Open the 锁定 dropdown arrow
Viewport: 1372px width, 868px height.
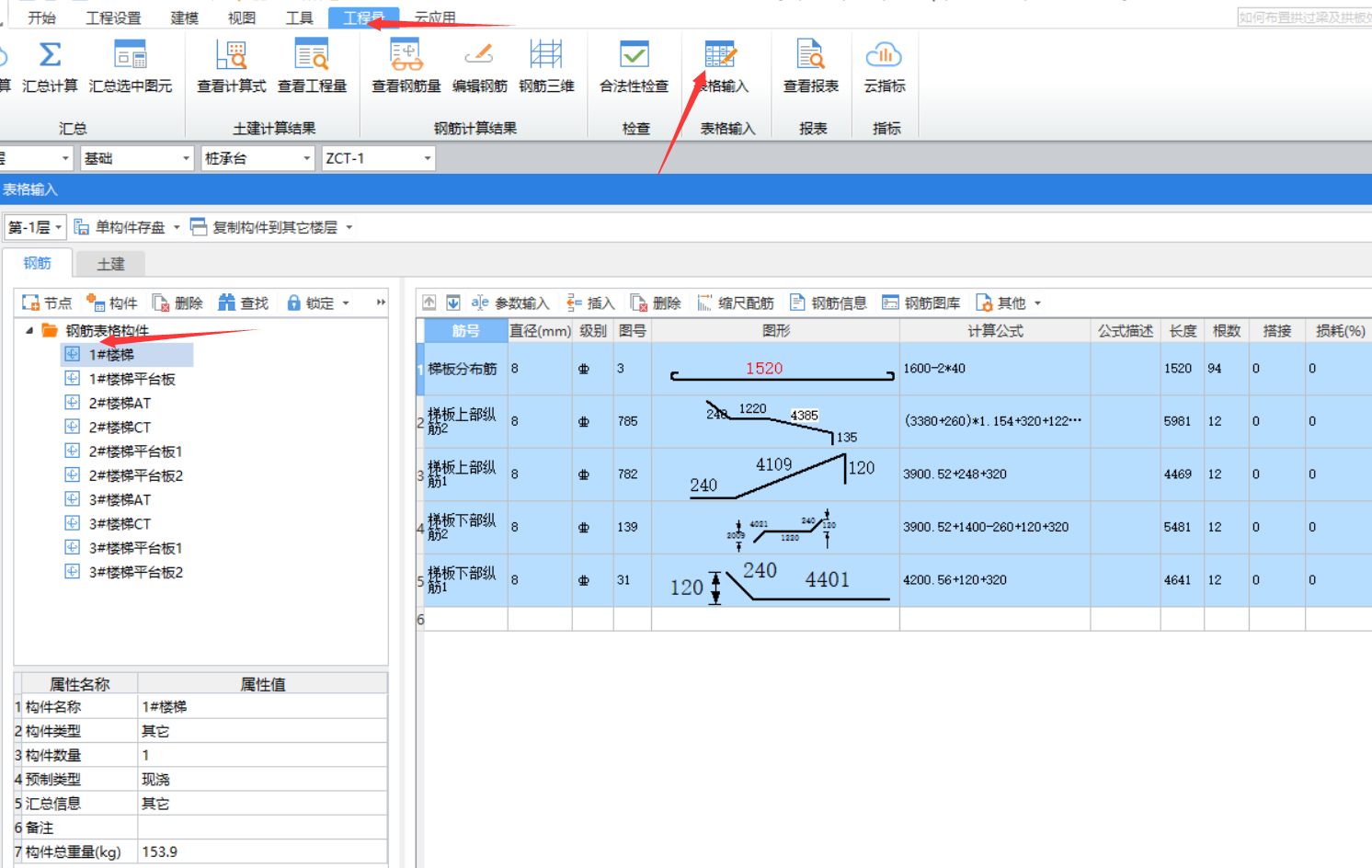346,303
